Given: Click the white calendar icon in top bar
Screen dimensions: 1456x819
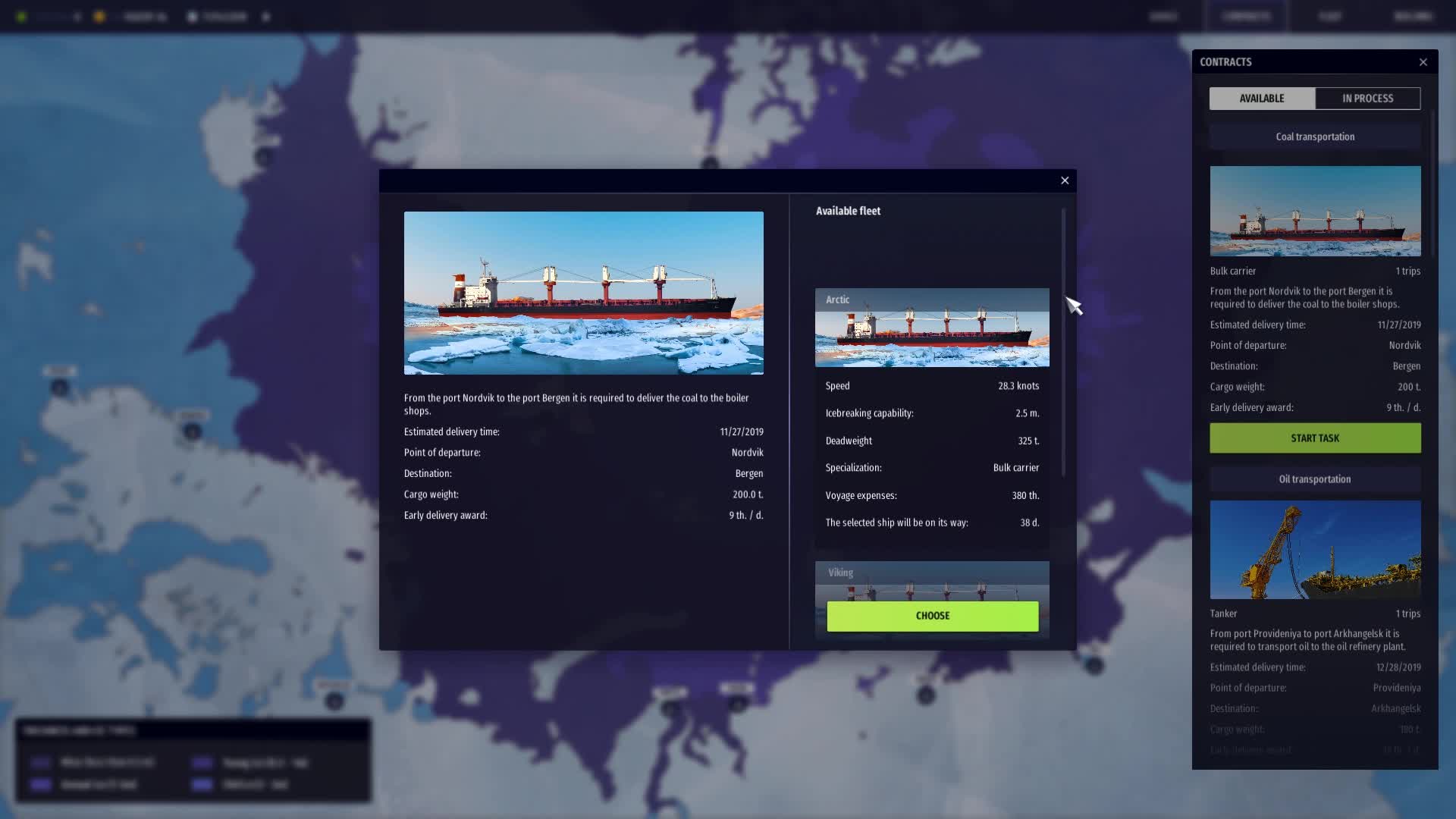Looking at the screenshot, I should click(192, 17).
